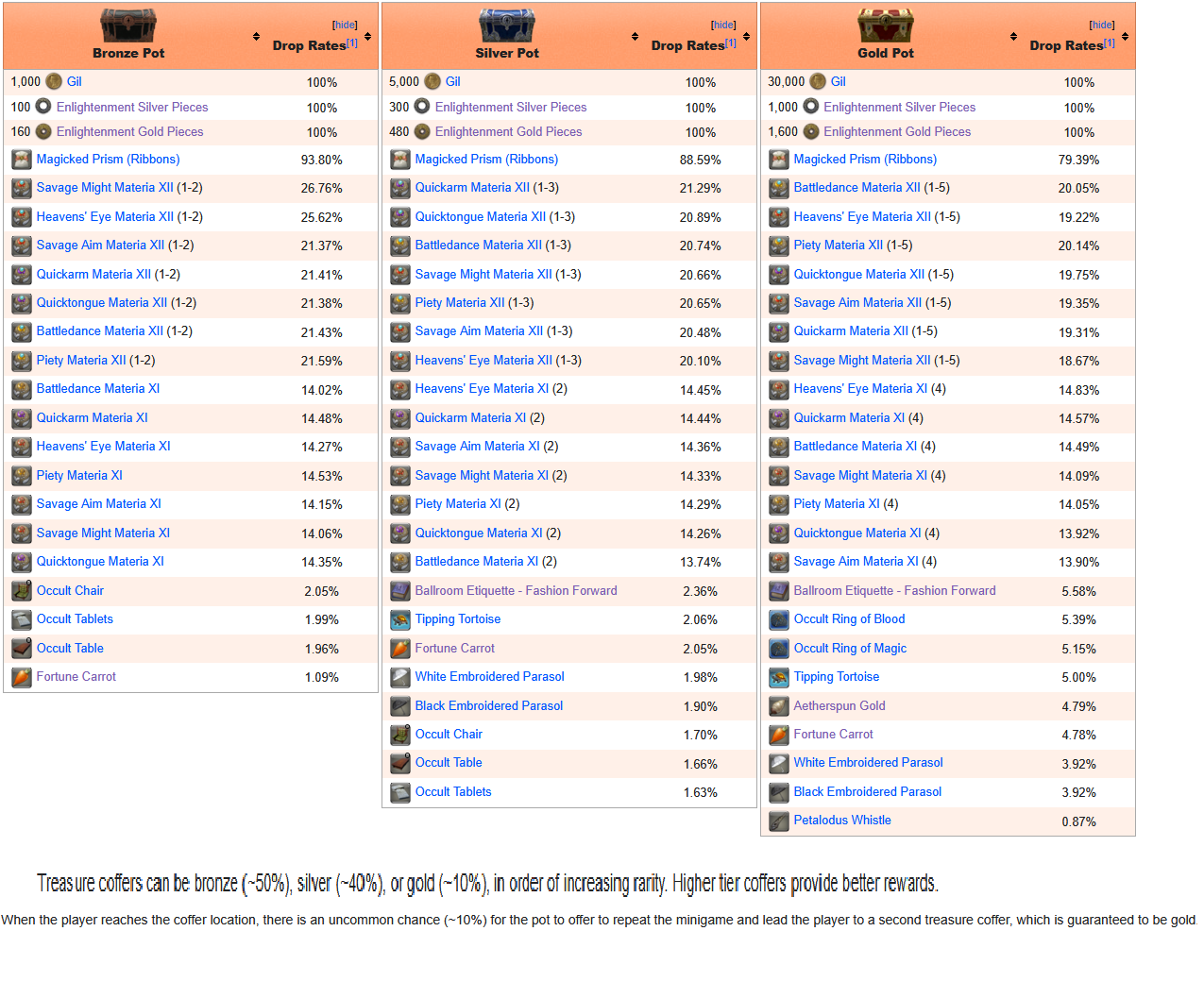The width and height of the screenshot is (1204, 982).
Task: Click the Gil coin icon in Silver Pot table
Action: tap(432, 82)
